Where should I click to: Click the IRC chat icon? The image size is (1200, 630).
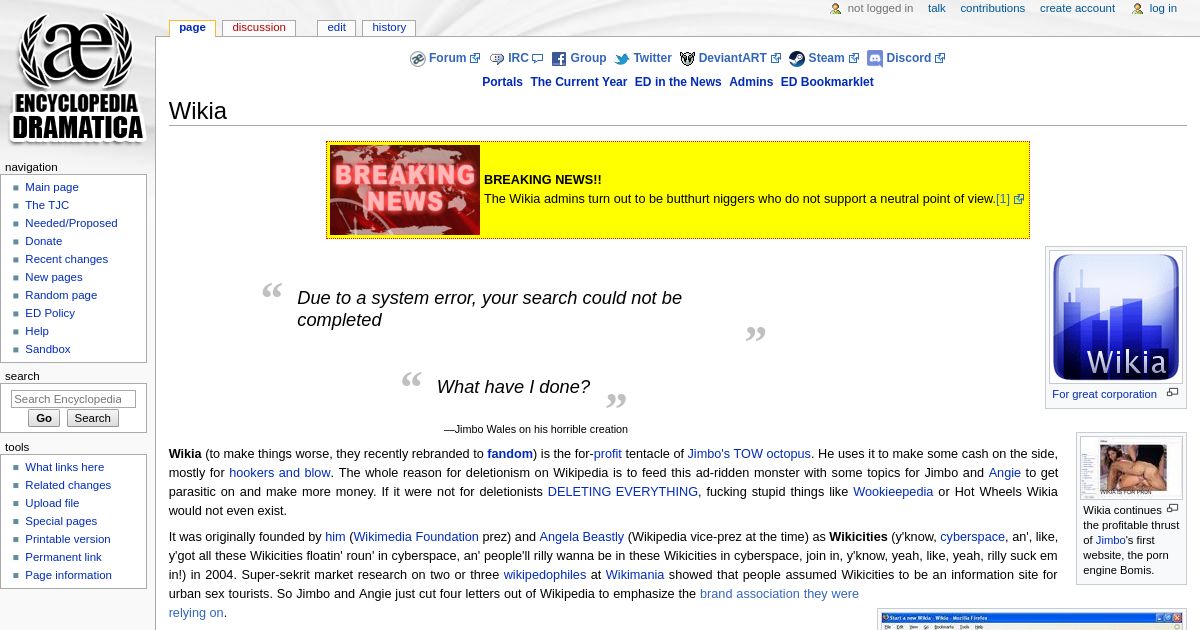pos(497,59)
